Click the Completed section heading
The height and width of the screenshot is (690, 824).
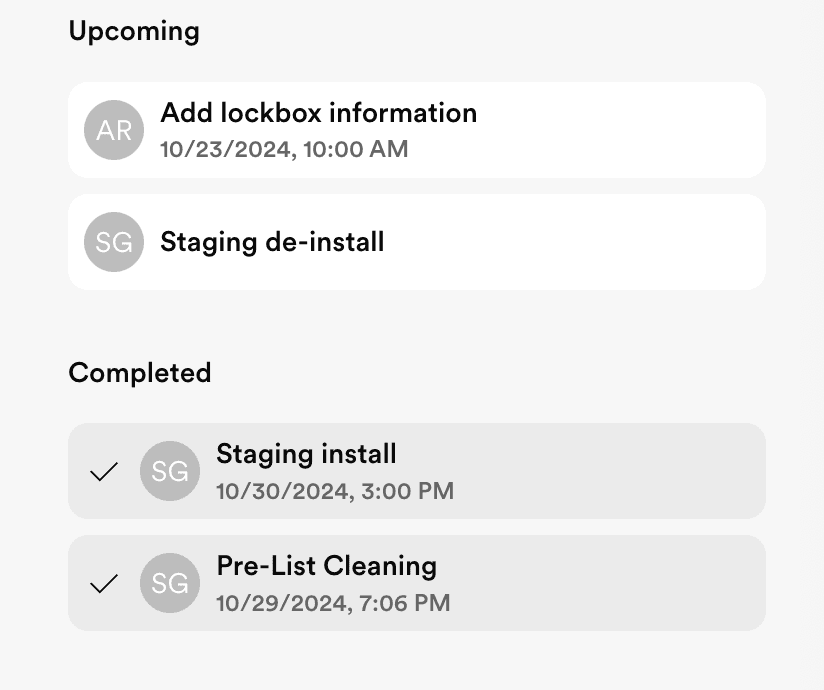[x=139, y=373]
